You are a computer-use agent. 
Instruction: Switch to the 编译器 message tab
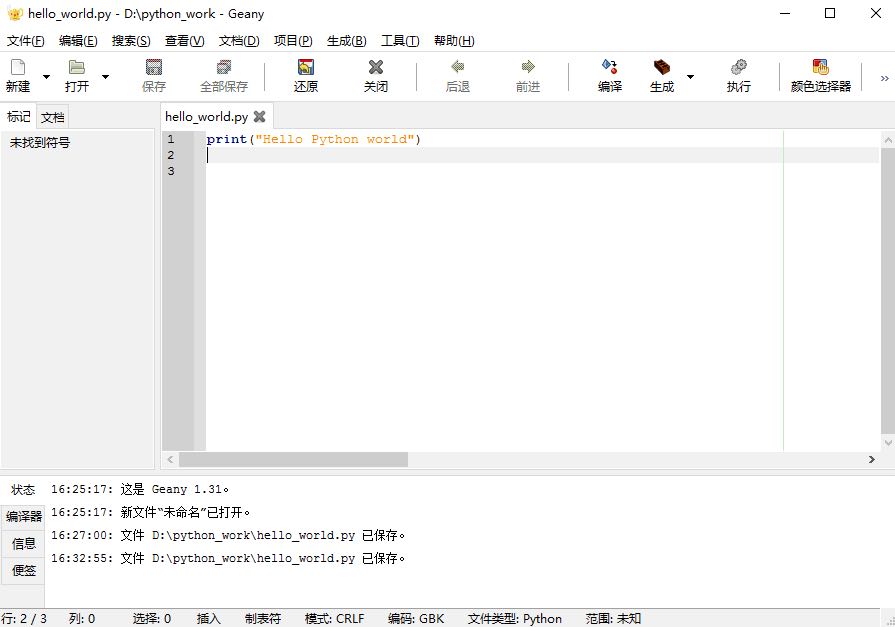[23, 517]
